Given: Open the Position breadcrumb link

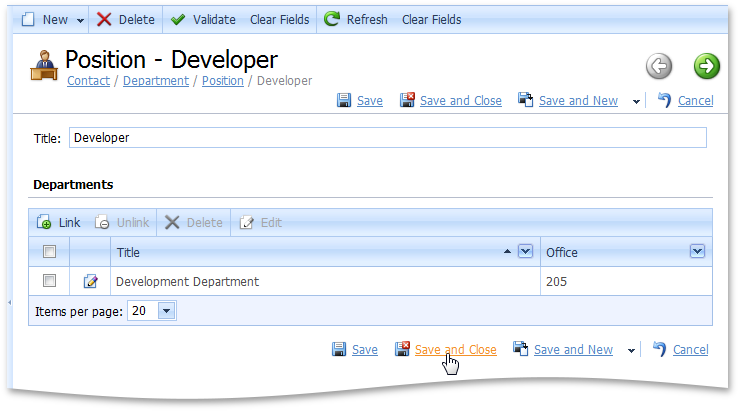Looking at the screenshot, I should pyautogui.click(x=223, y=81).
